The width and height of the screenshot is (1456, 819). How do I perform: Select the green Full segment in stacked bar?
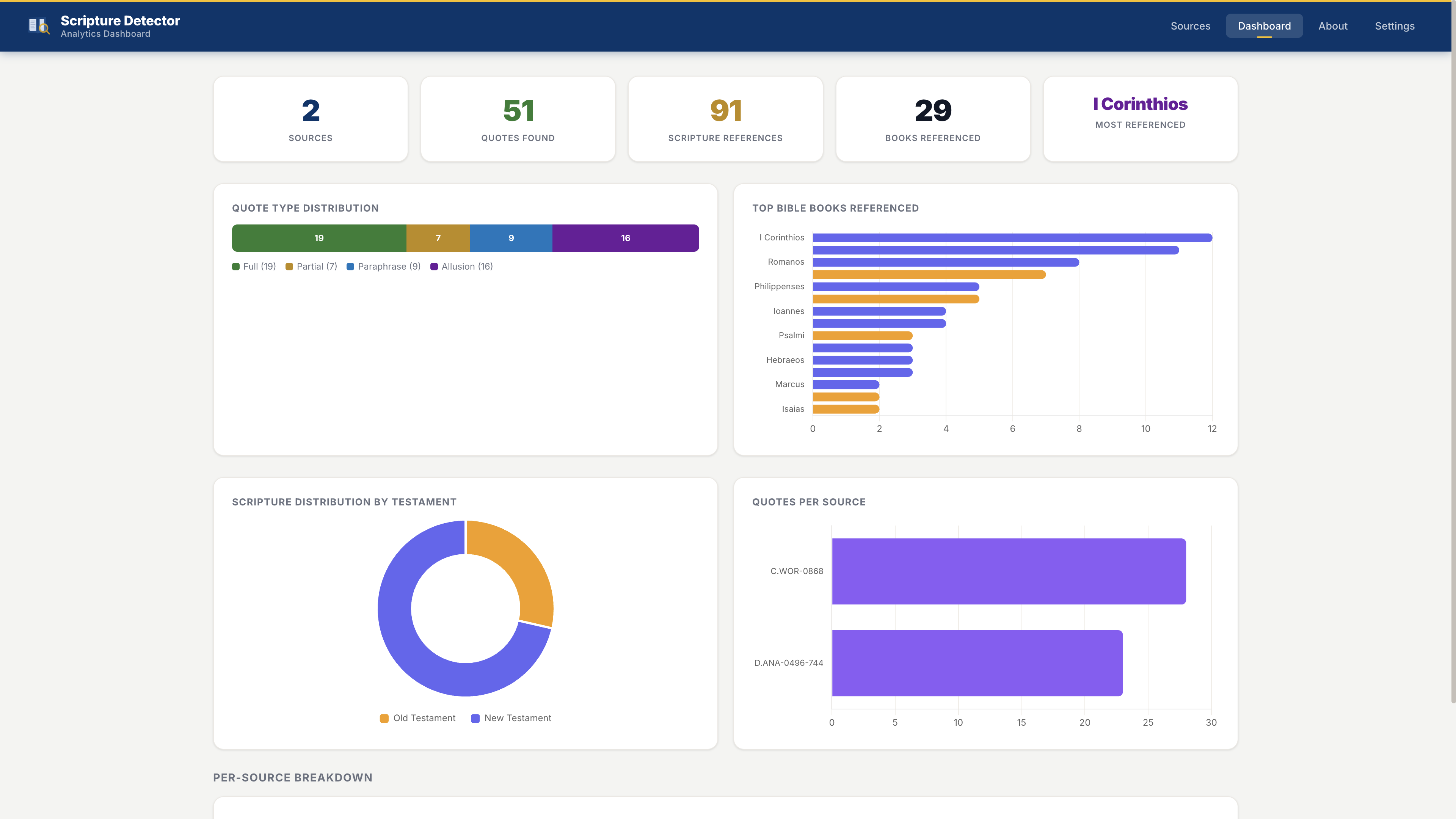[319, 238]
